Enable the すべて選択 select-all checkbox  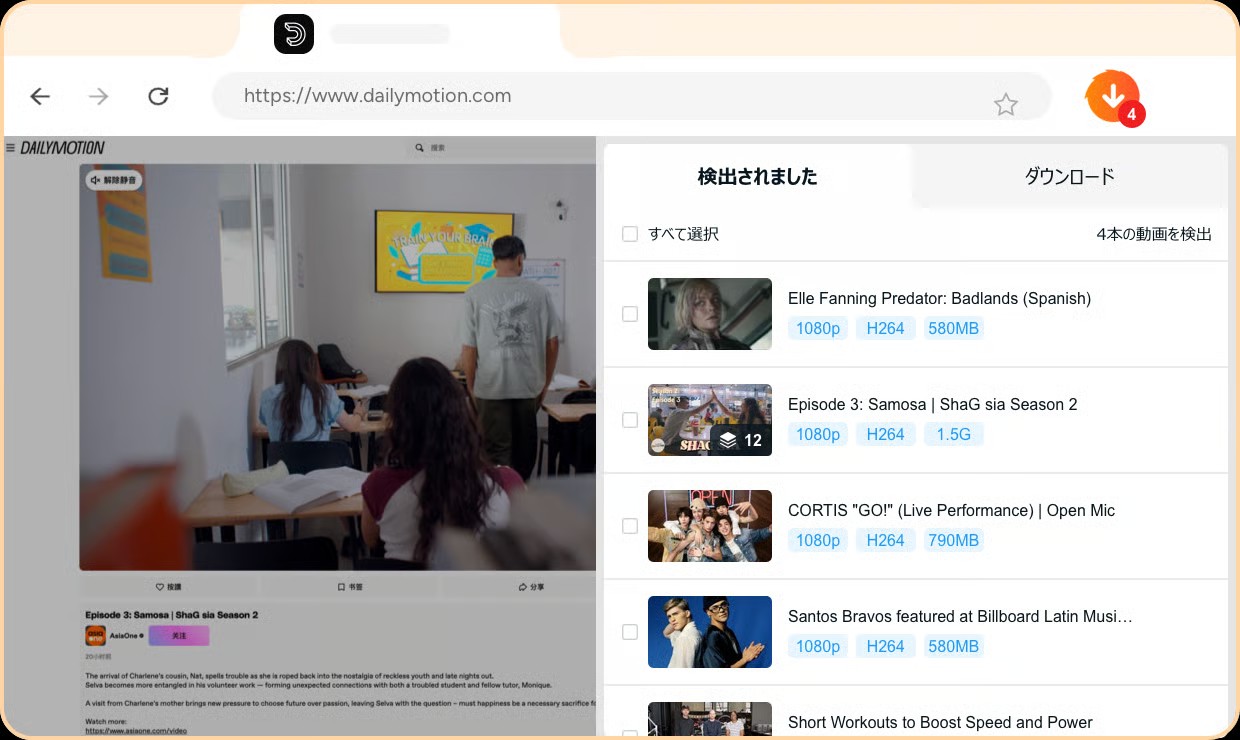point(630,233)
